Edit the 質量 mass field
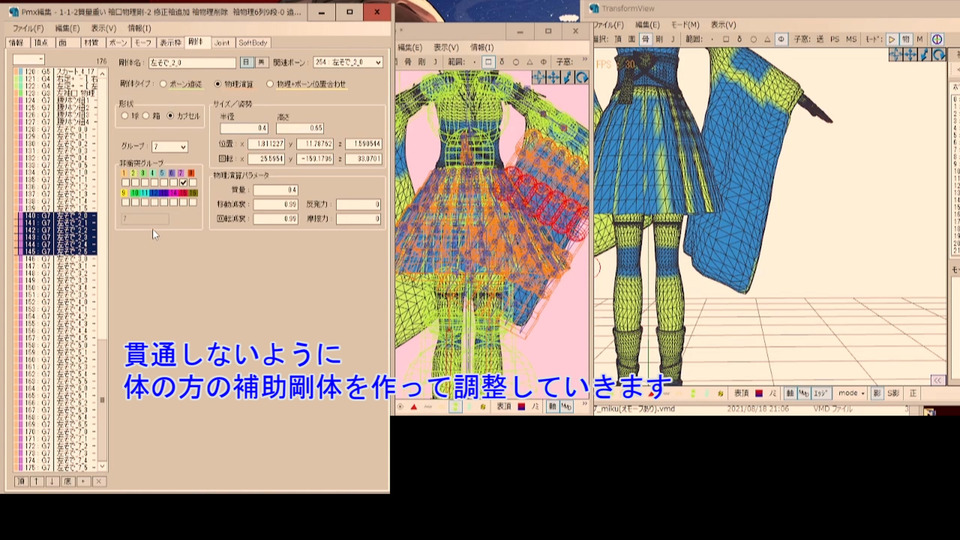This screenshot has height=540, width=960. [x=276, y=190]
